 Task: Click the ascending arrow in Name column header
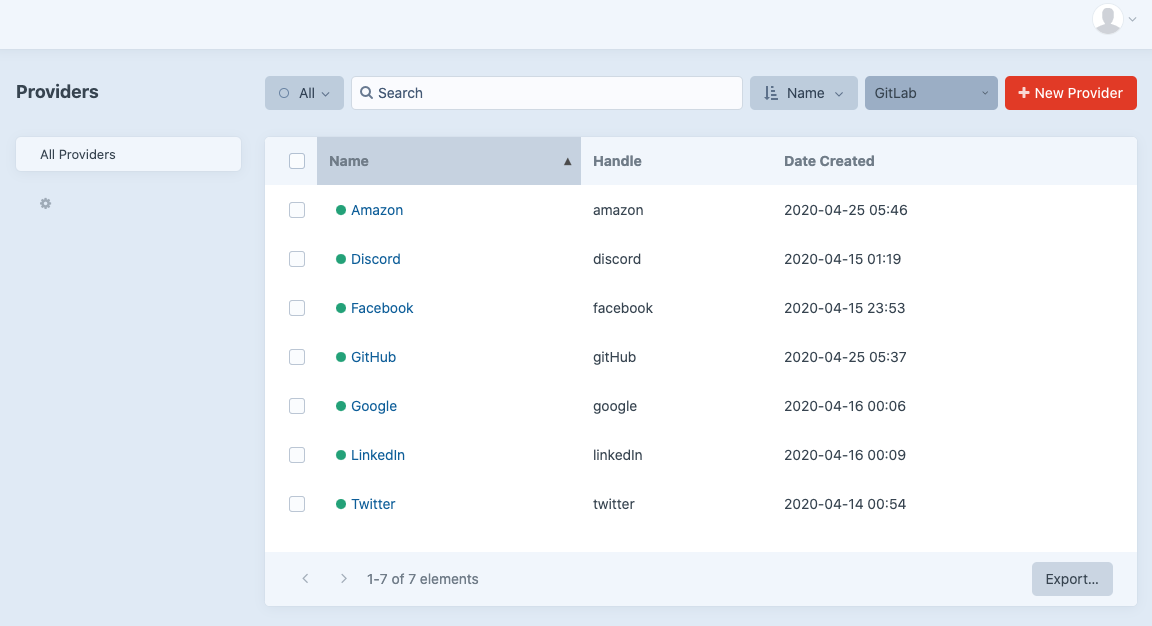(568, 161)
